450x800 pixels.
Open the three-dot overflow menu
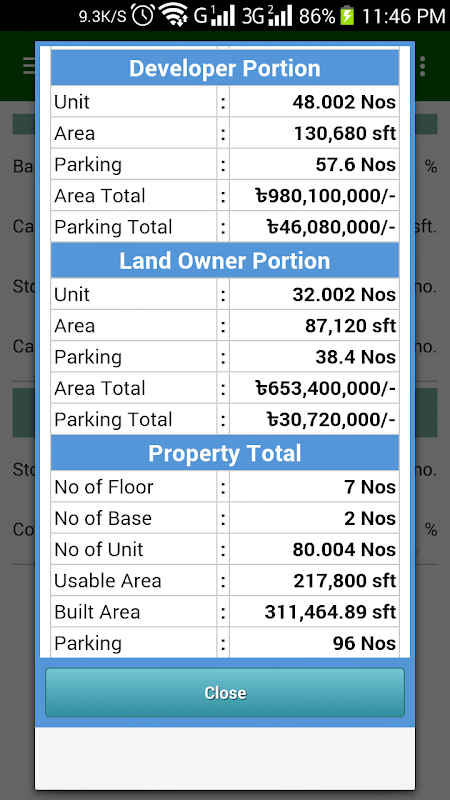(422, 66)
